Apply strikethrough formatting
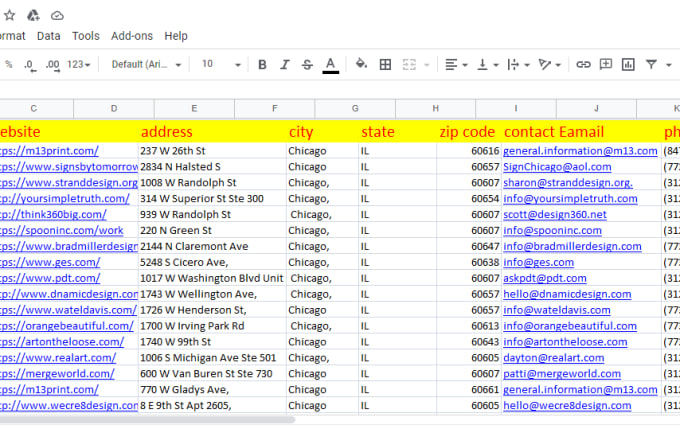 coord(307,65)
